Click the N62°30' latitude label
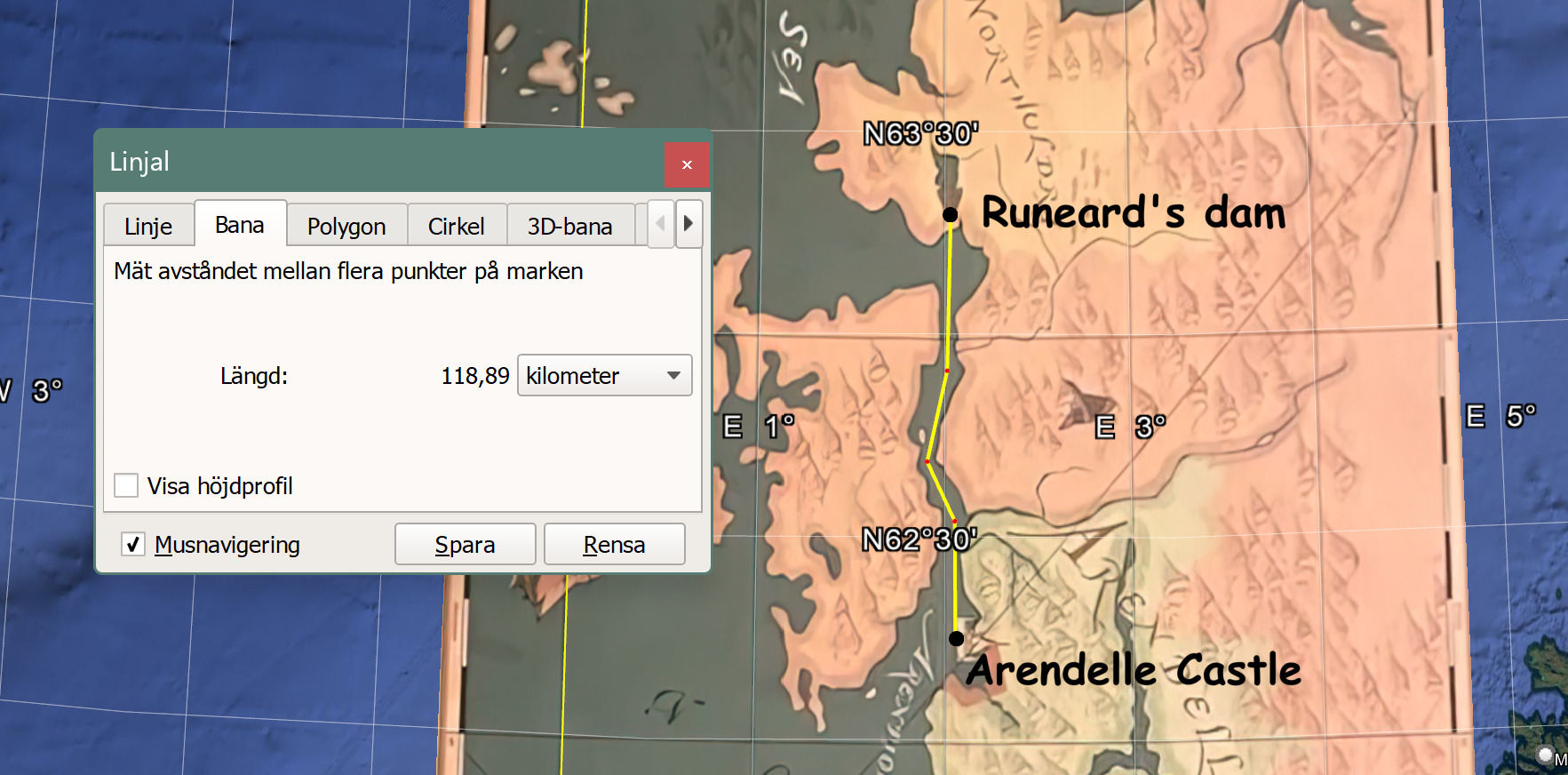This screenshot has height=775, width=1568. 919,539
